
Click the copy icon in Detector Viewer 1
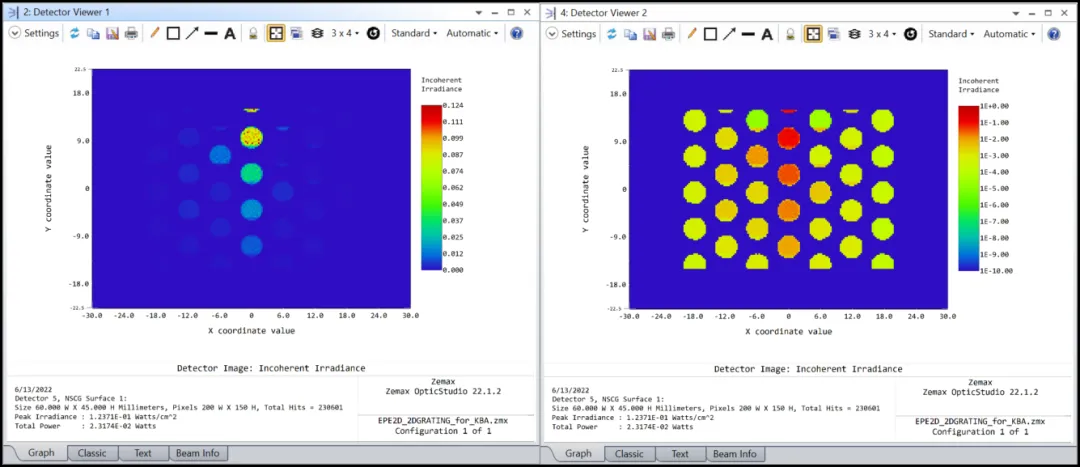click(x=93, y=33)
